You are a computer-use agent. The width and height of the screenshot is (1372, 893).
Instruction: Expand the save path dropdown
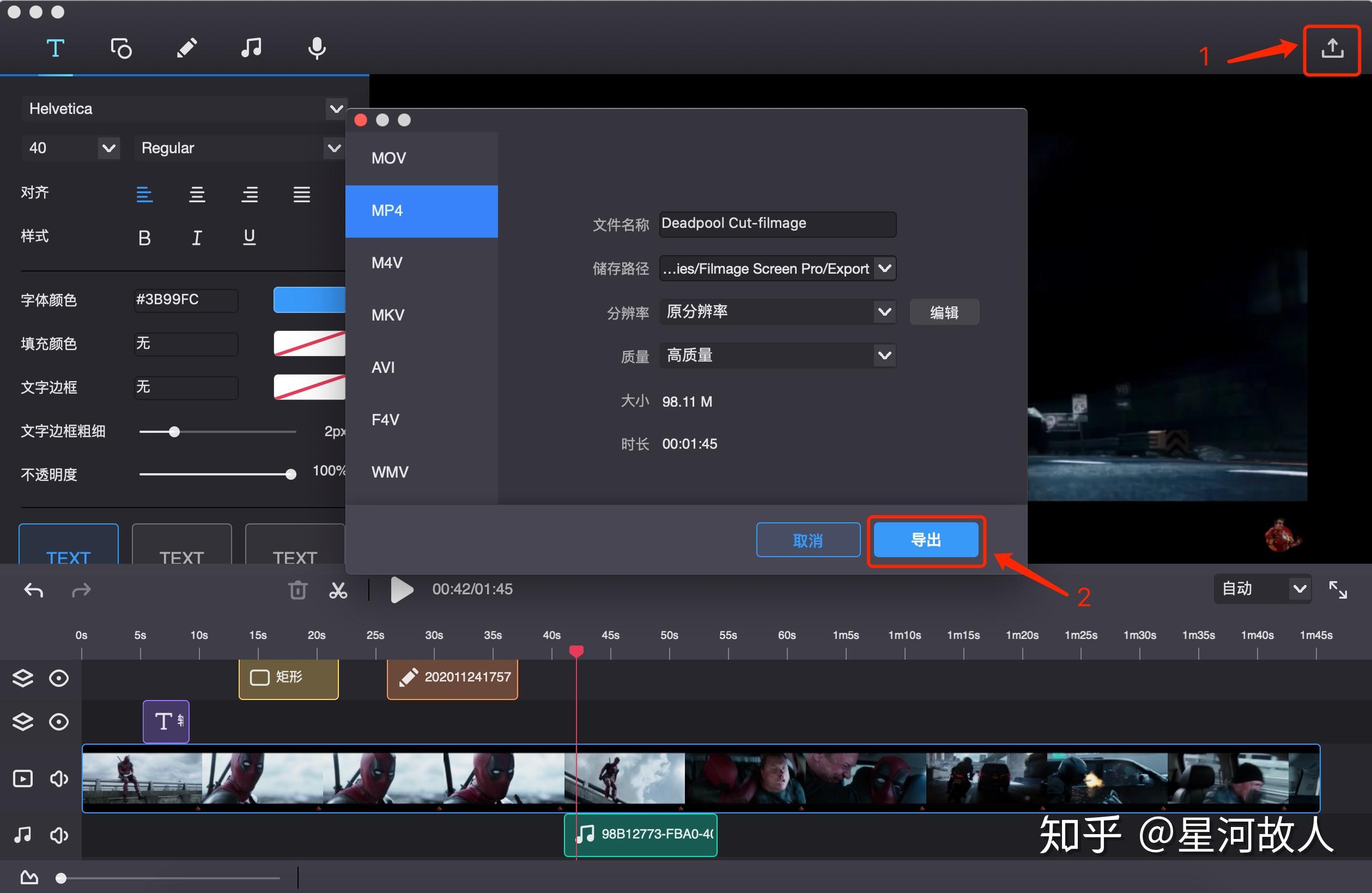tap(884, 268)
